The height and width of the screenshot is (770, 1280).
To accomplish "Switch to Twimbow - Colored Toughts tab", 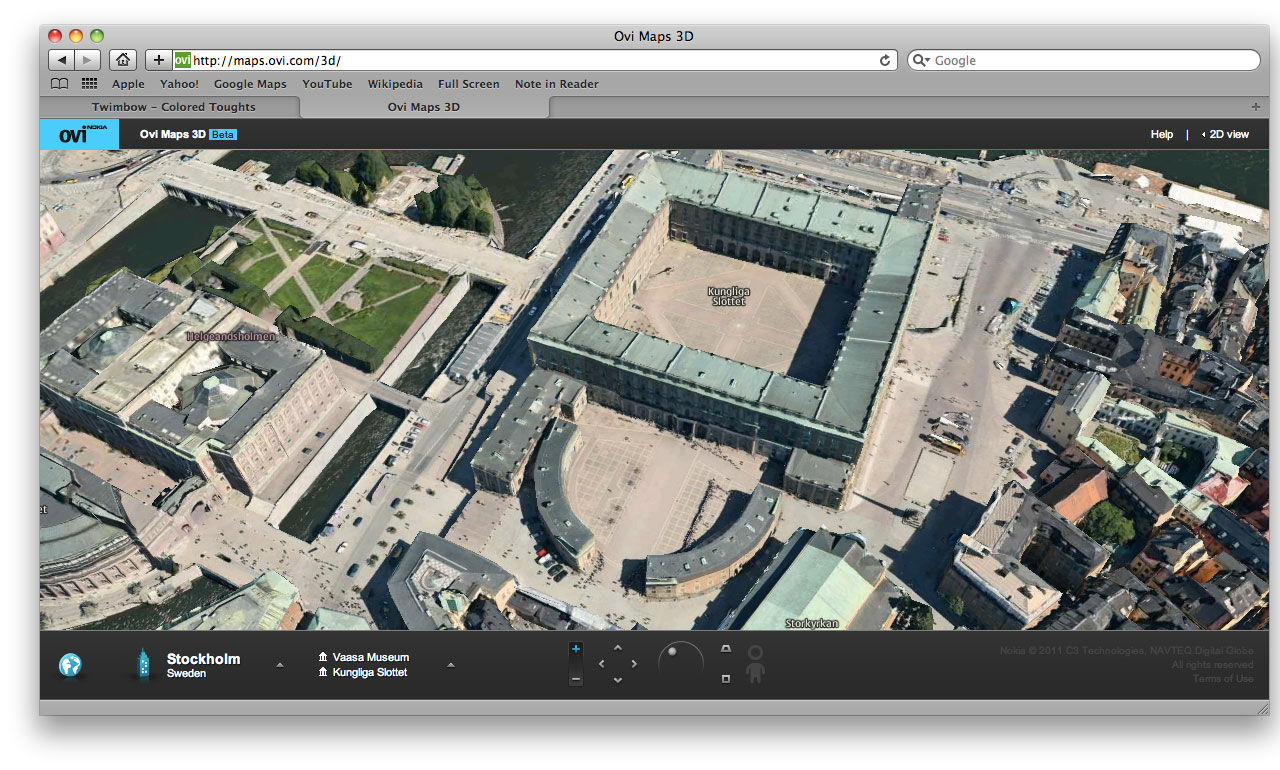I will (x=173, y=107).
